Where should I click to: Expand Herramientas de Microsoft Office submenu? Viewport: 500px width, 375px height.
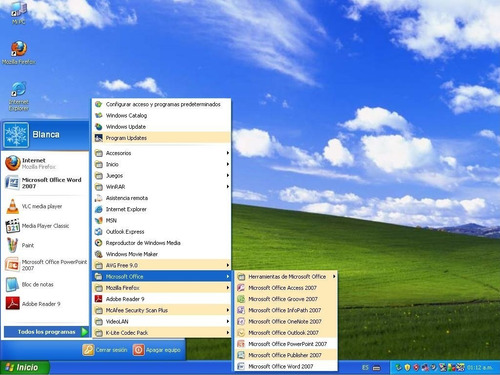286,277
